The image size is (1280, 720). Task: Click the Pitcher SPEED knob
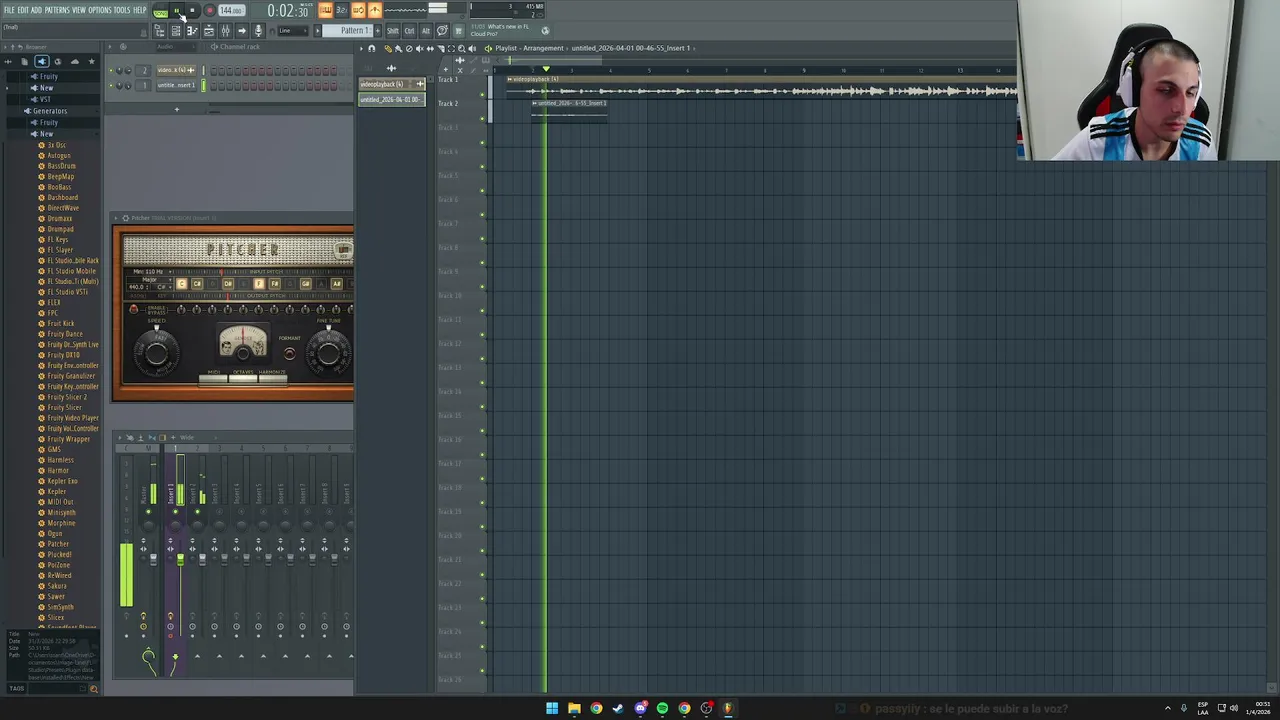156,354
